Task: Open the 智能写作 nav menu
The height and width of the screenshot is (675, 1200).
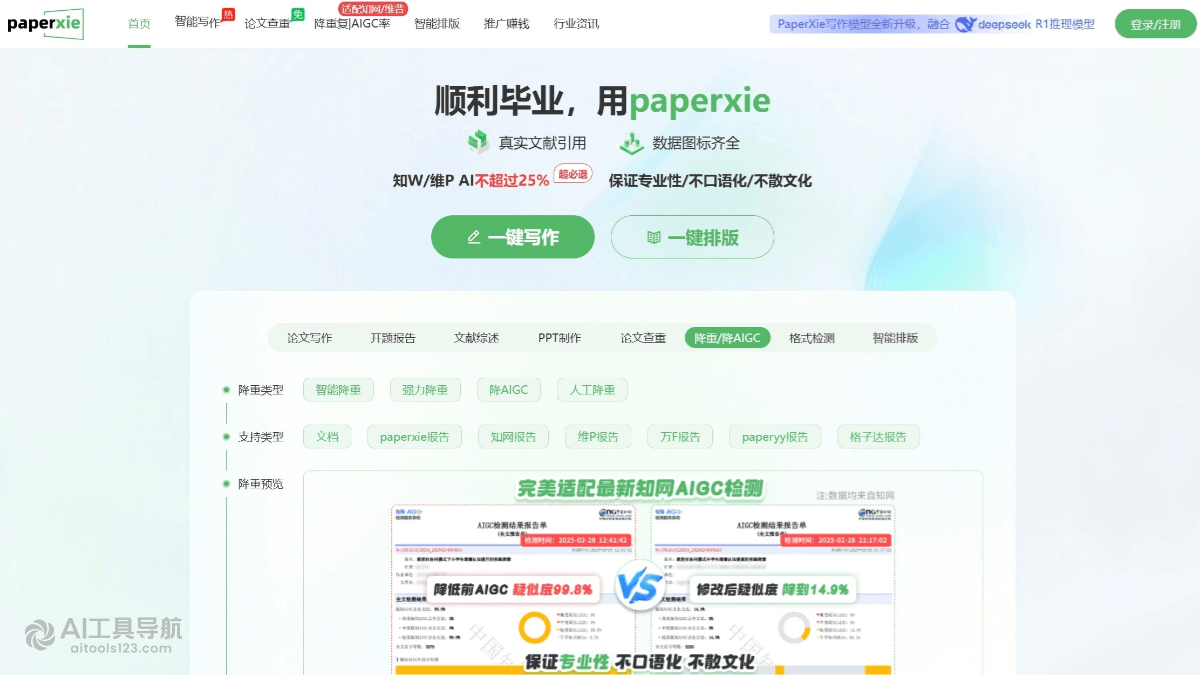Action: pyautogui.click(x=197, y=22)
